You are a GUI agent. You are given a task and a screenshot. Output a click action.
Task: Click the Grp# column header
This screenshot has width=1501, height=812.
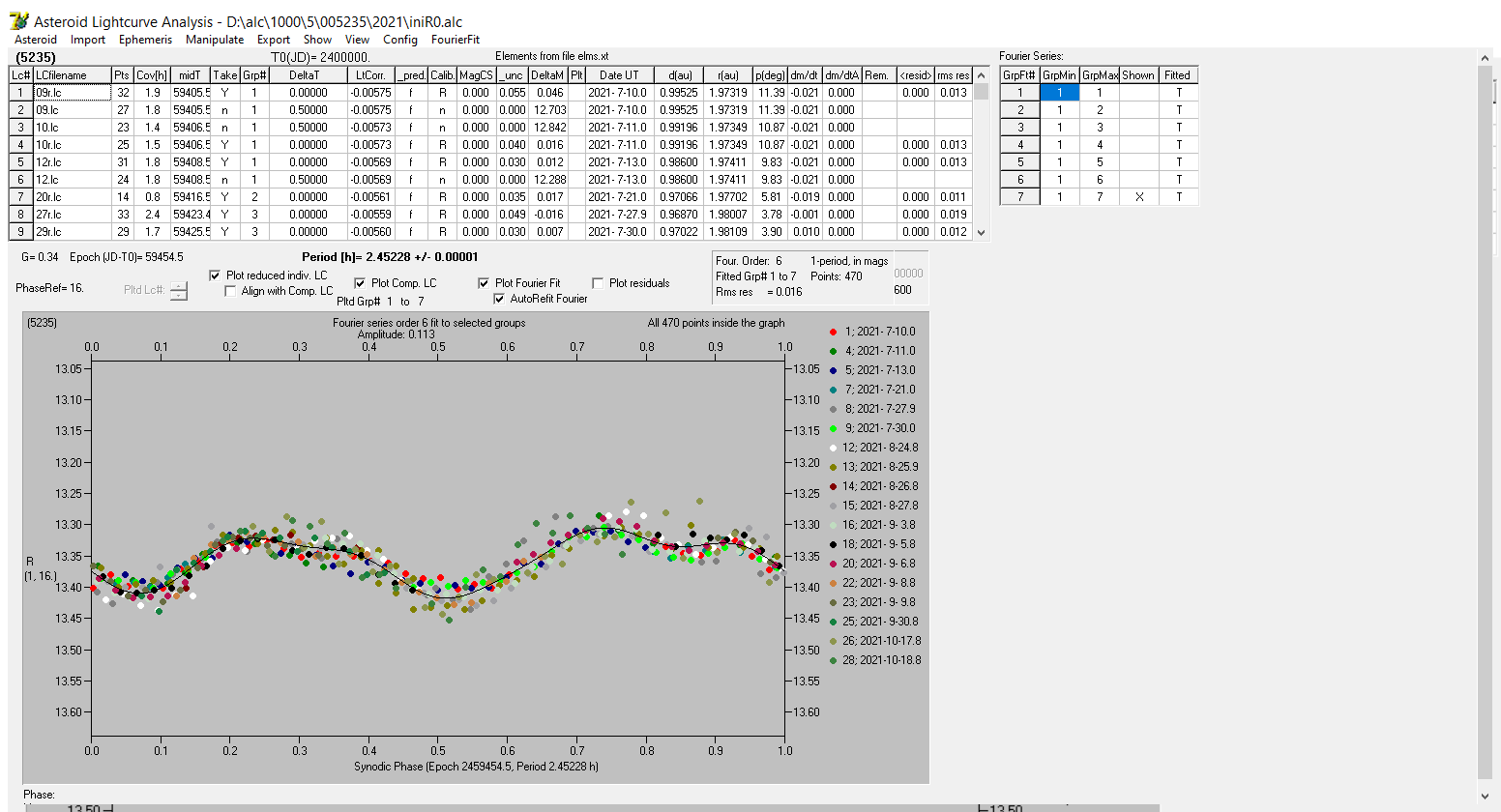click(254, 75)
